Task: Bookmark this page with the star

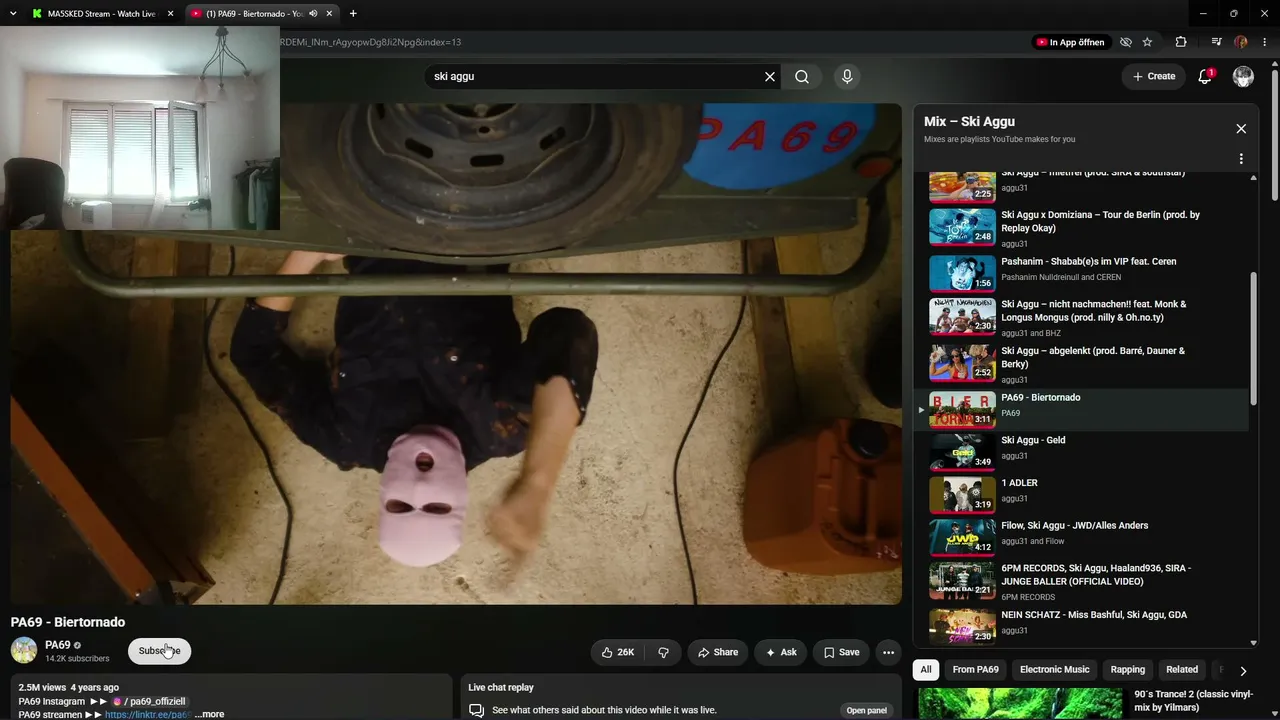Action: point(1147,42)
